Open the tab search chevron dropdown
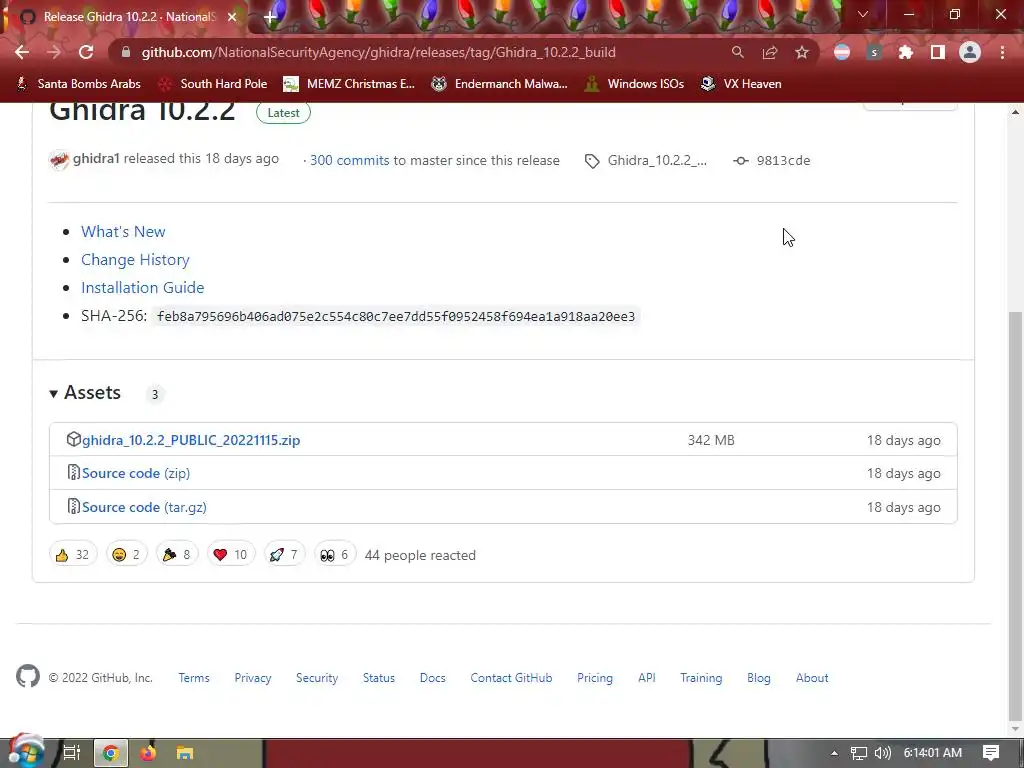Viewport: 1024px width, 768px height. 863,14
